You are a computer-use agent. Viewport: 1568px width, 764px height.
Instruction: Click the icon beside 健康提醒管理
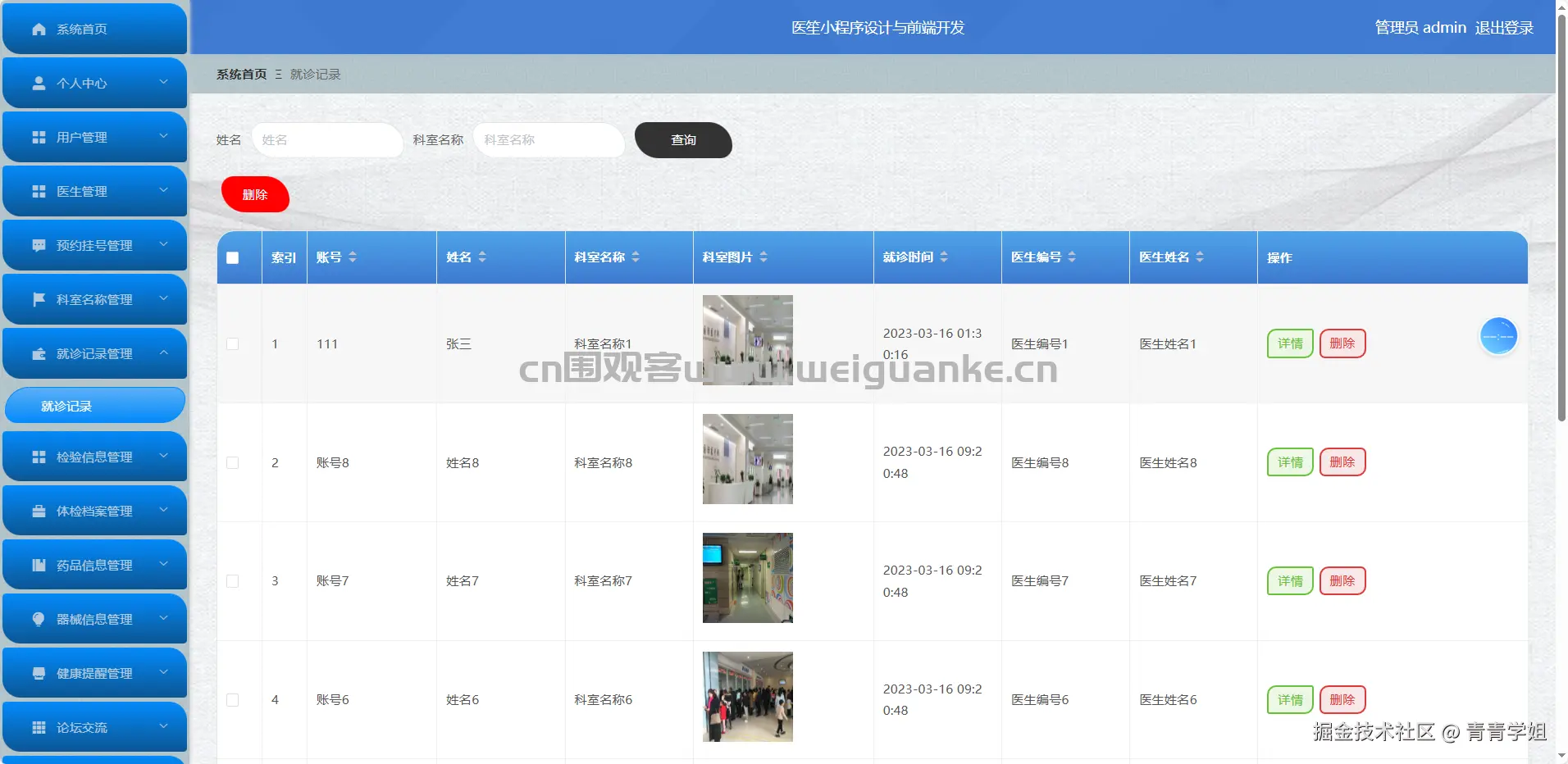pyautogui.click(x=39, y=674)
